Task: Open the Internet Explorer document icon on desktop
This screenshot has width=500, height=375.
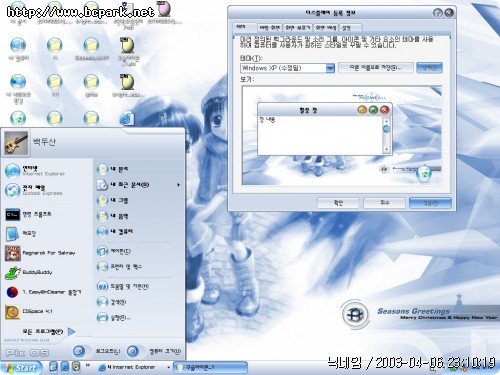Action: (x=127, y=118)
